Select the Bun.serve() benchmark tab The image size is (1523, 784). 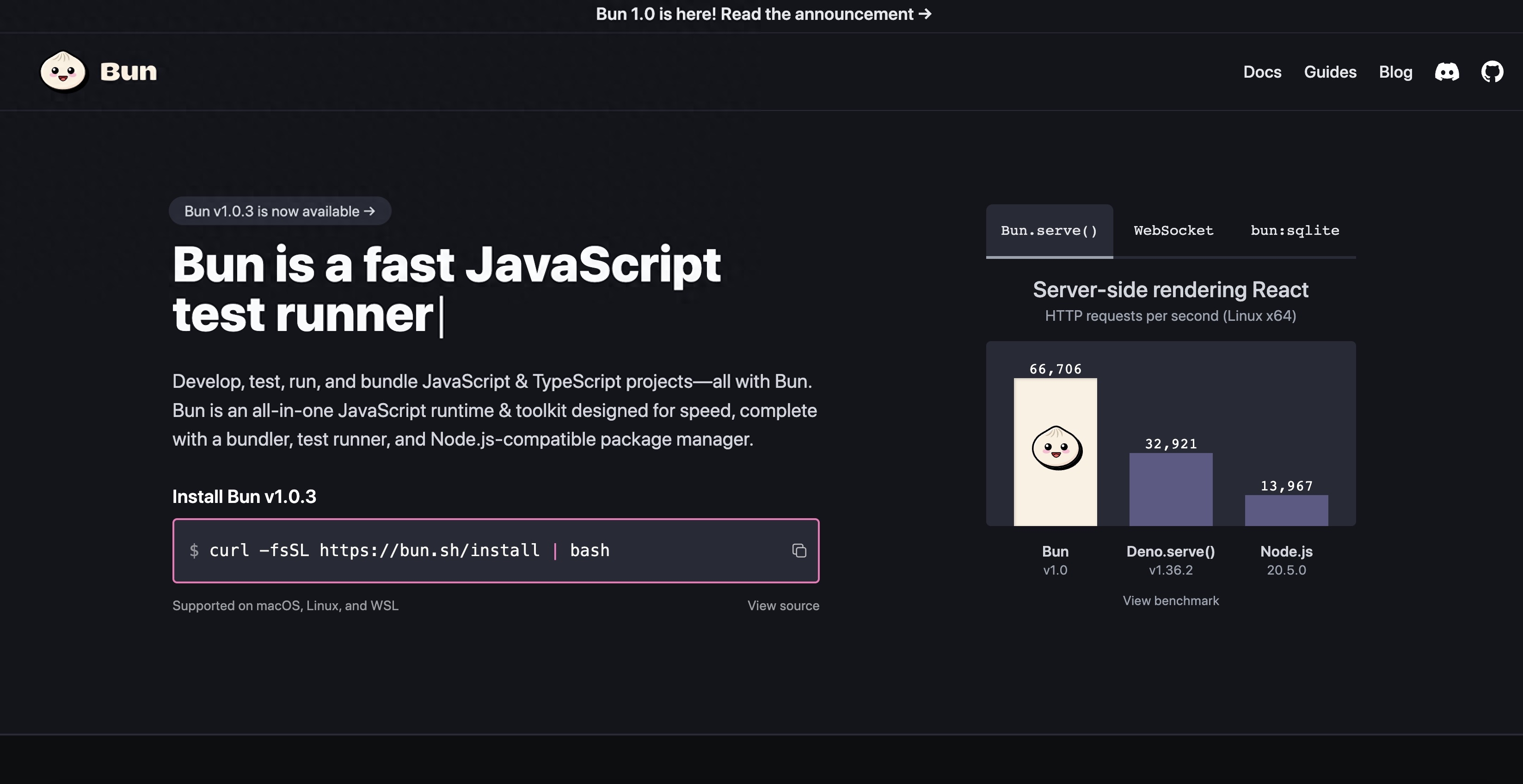pyautogui.click(x=1050, y=231)
